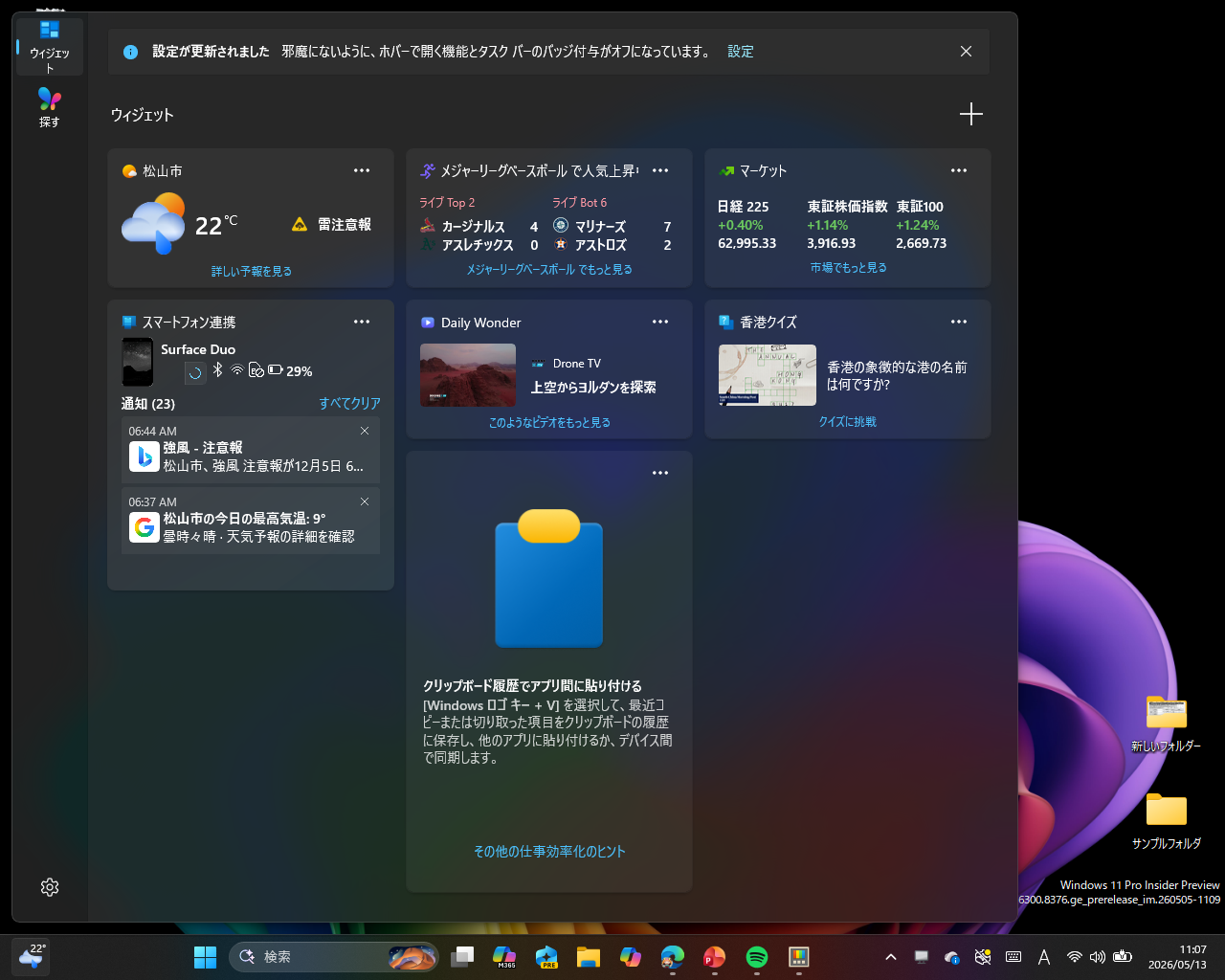Click the yellow warning triangle icon
Image resolution: width=1225 pixels, height=980 pixels.
click(300, 224)
